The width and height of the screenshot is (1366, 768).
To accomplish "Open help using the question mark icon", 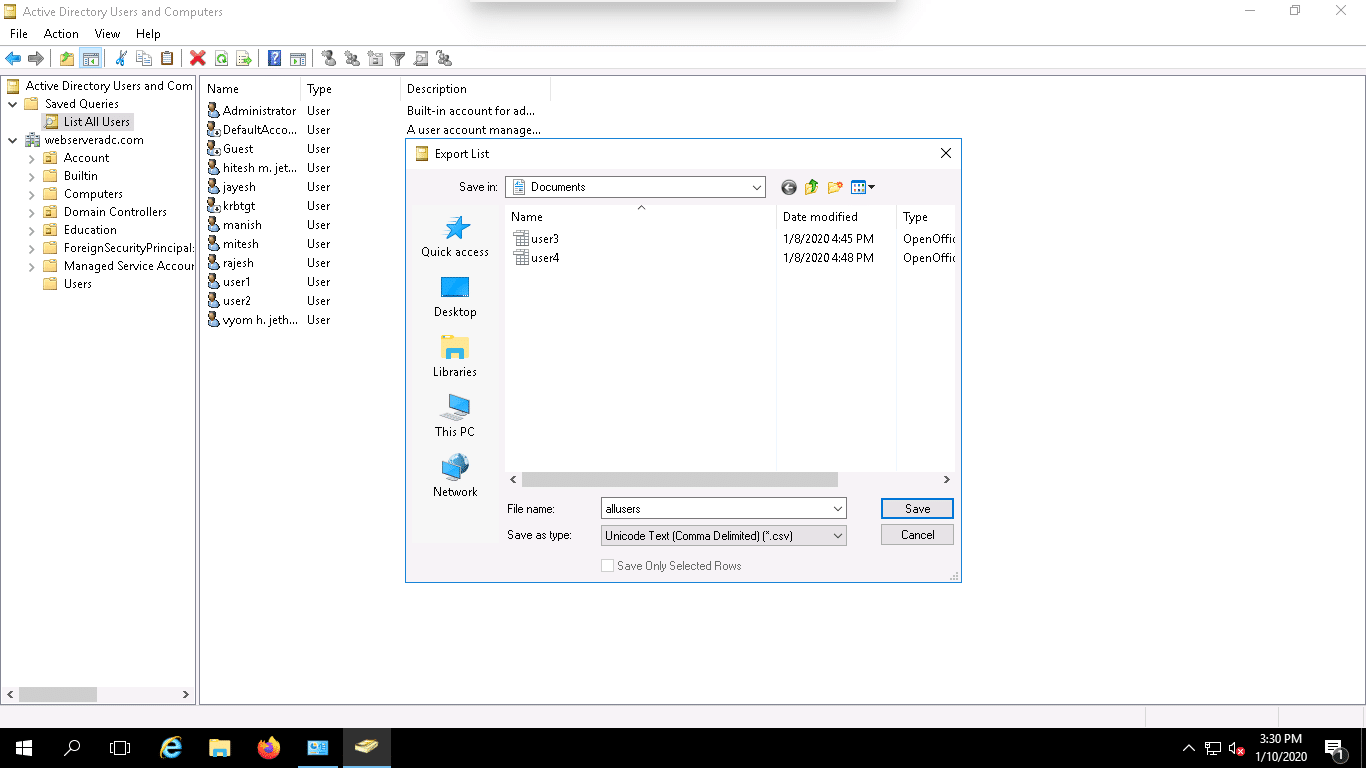I will [274, 58].
